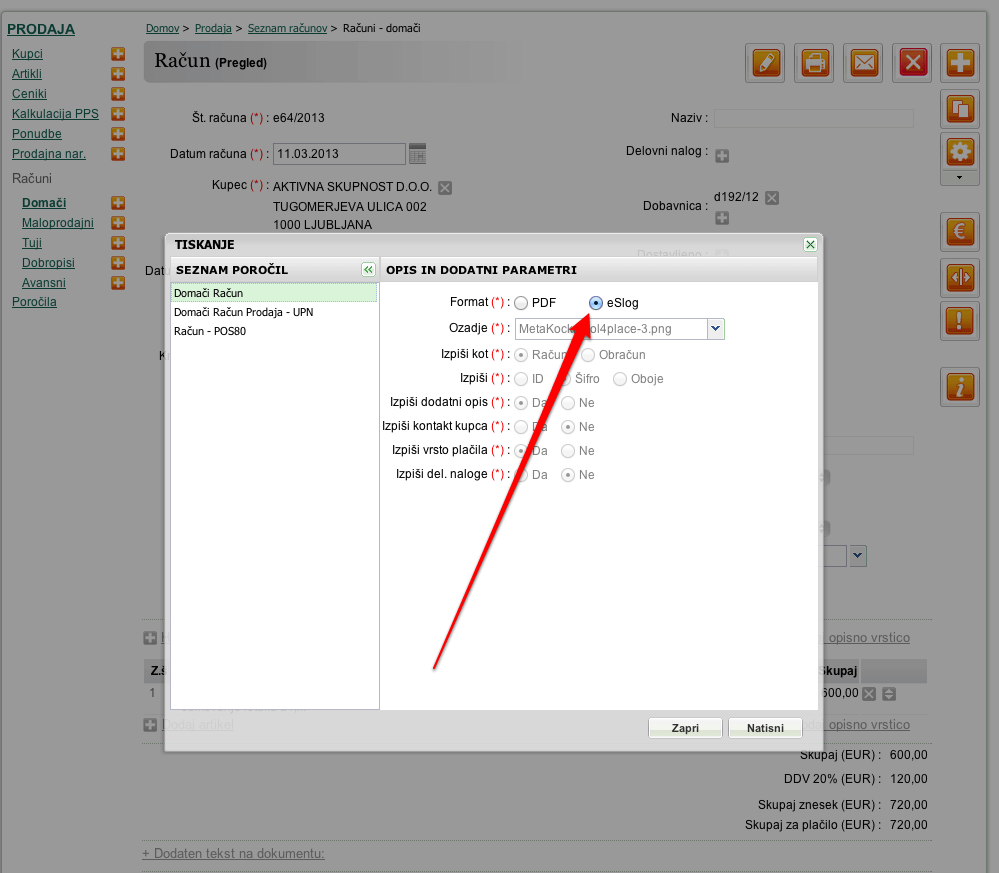Click the euro payment icon
Screen dimensions: 999x873
coord(960,231)
